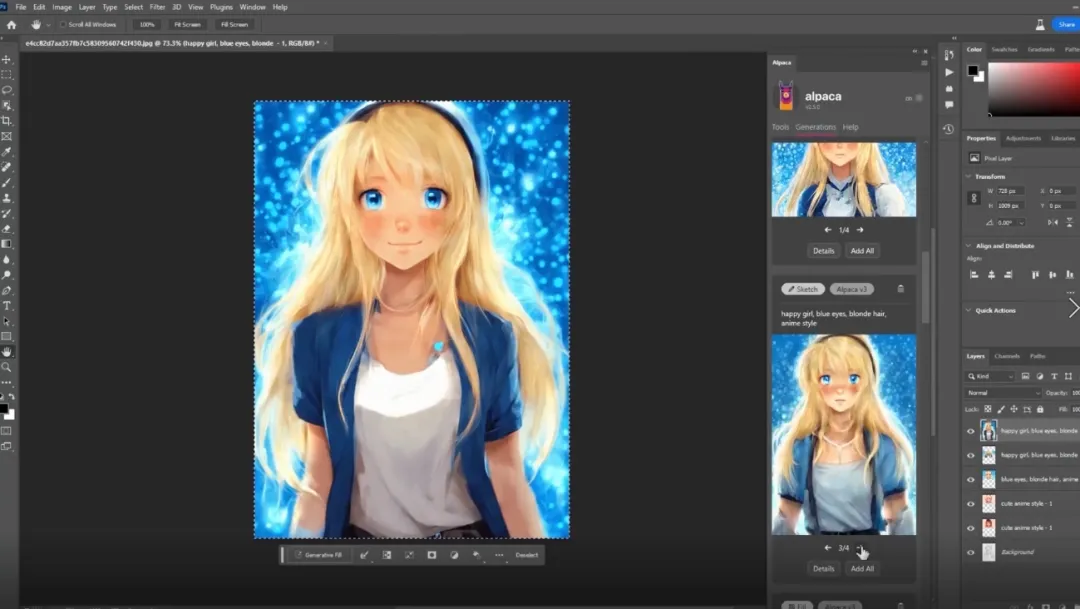Click the red color picker field

click(x=1034, y=88)
